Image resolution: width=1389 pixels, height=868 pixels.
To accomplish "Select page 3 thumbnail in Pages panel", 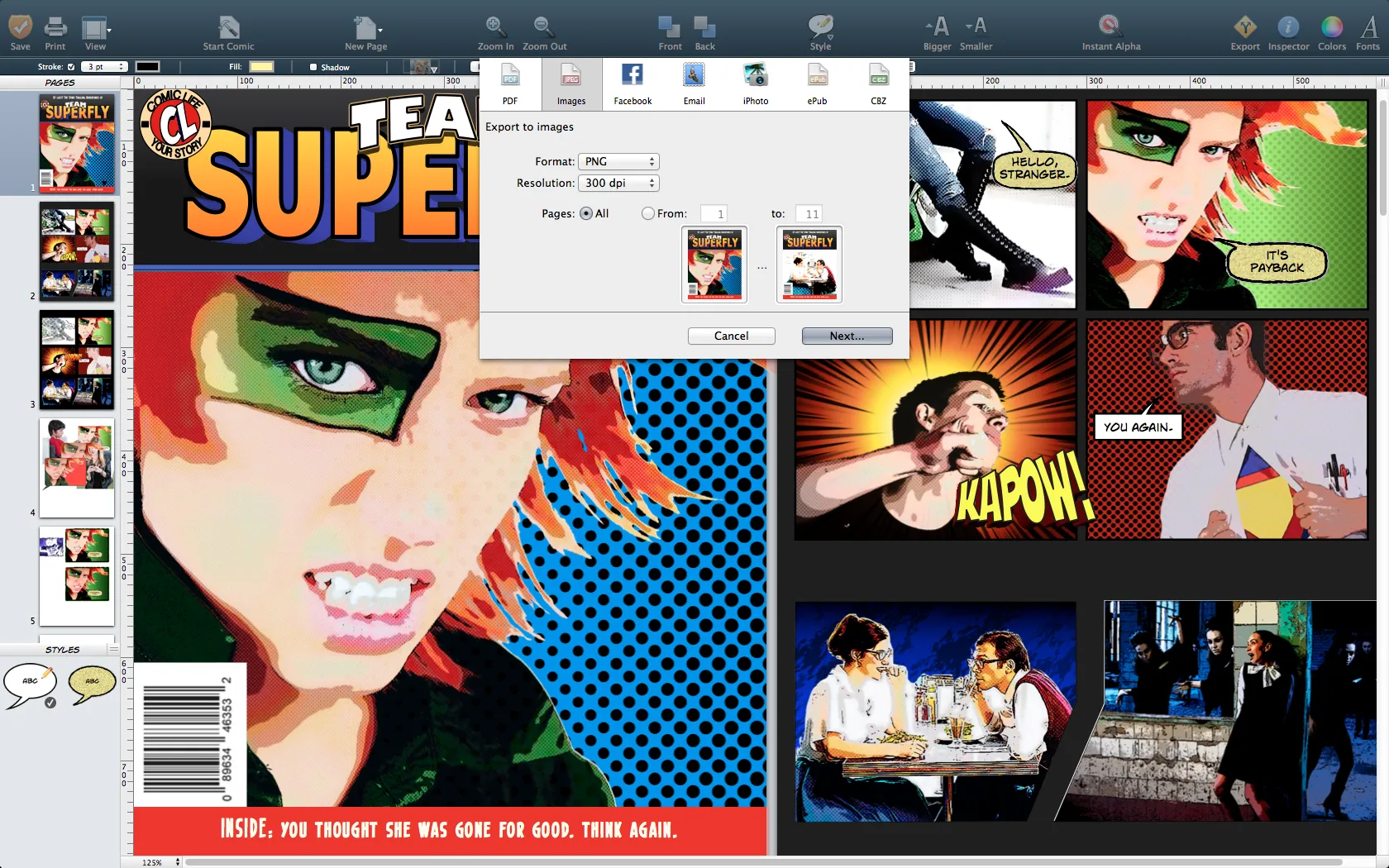I will point(77,360).
